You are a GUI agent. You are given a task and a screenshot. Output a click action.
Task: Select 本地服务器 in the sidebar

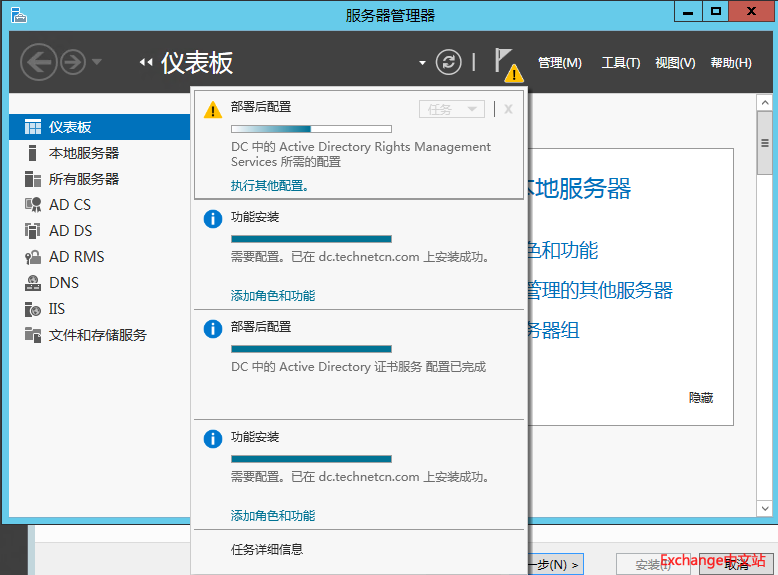coord(84,153)
